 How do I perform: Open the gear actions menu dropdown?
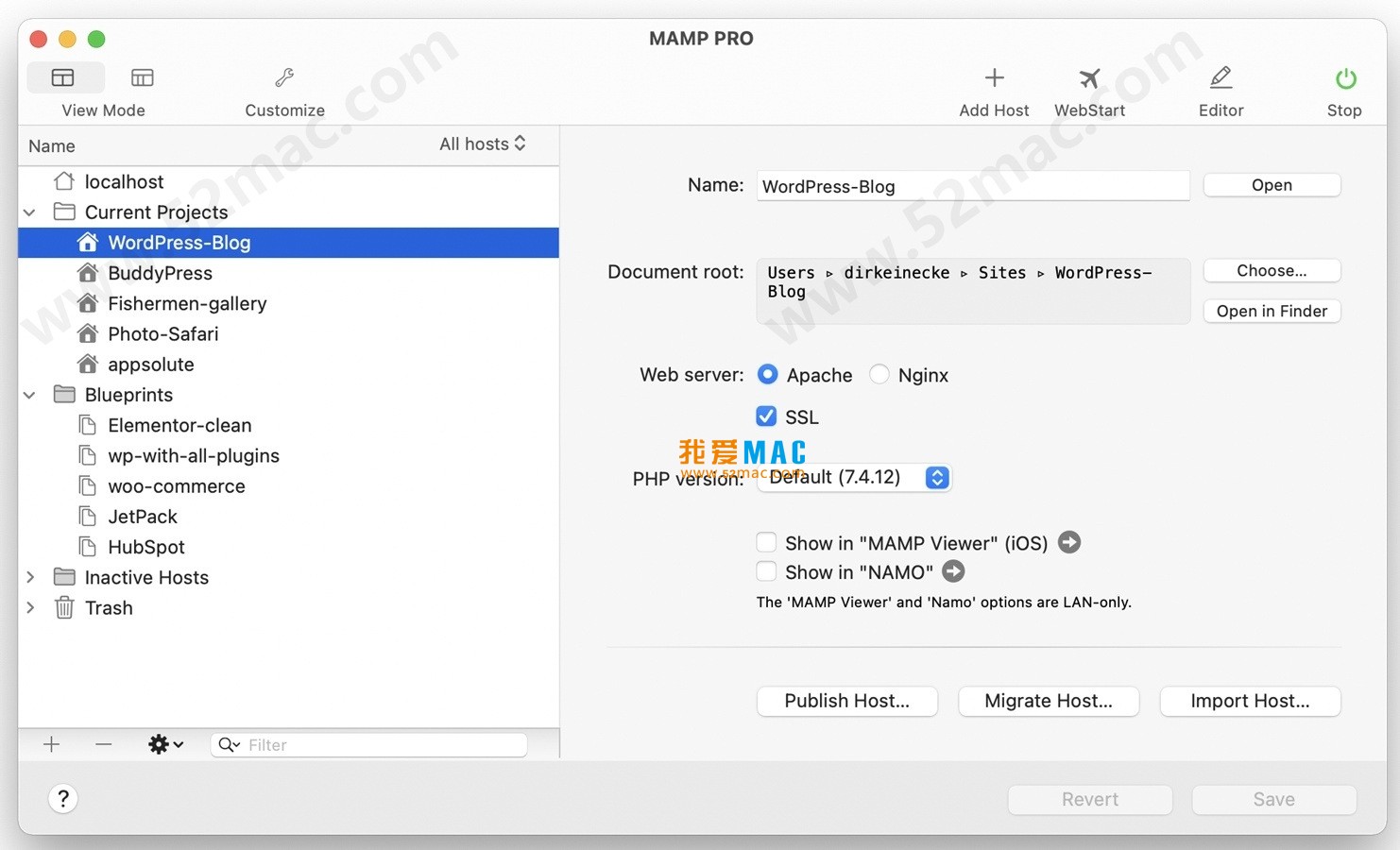coord(165,744)
